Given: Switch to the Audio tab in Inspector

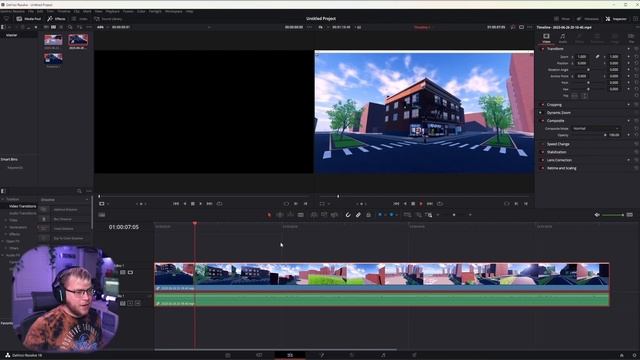Looking at the screenshot, I should point(563,38).
